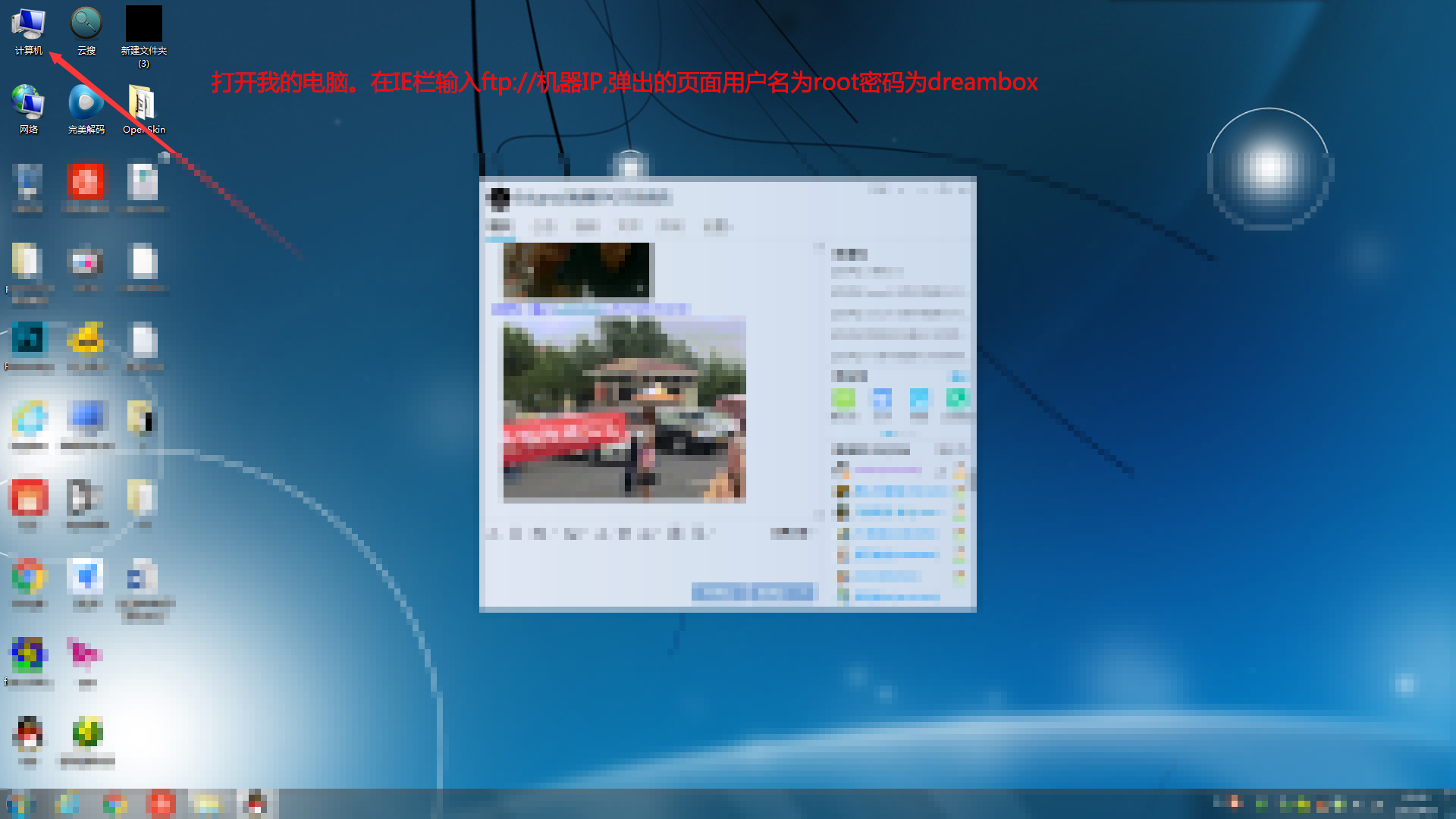The width and height of the screenshot is (1456, 819).
Task: Click the Windows Start orb
Action: click(x=18, y=804)
